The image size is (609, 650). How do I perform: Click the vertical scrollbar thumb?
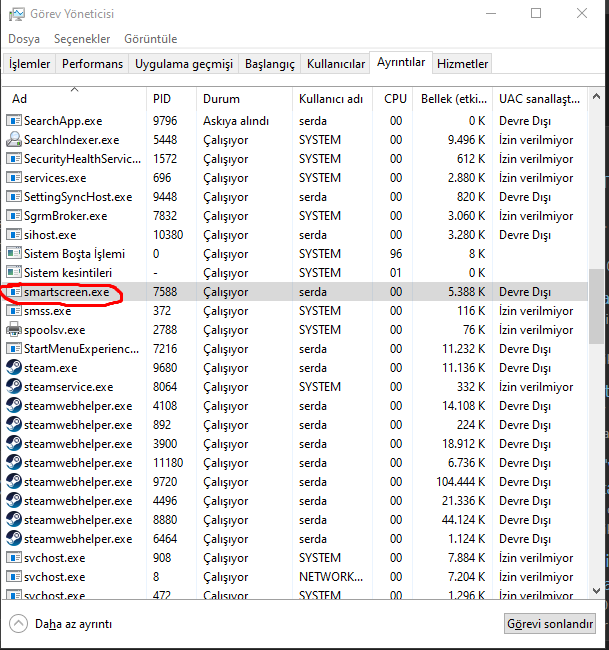[x=596, y=306]
